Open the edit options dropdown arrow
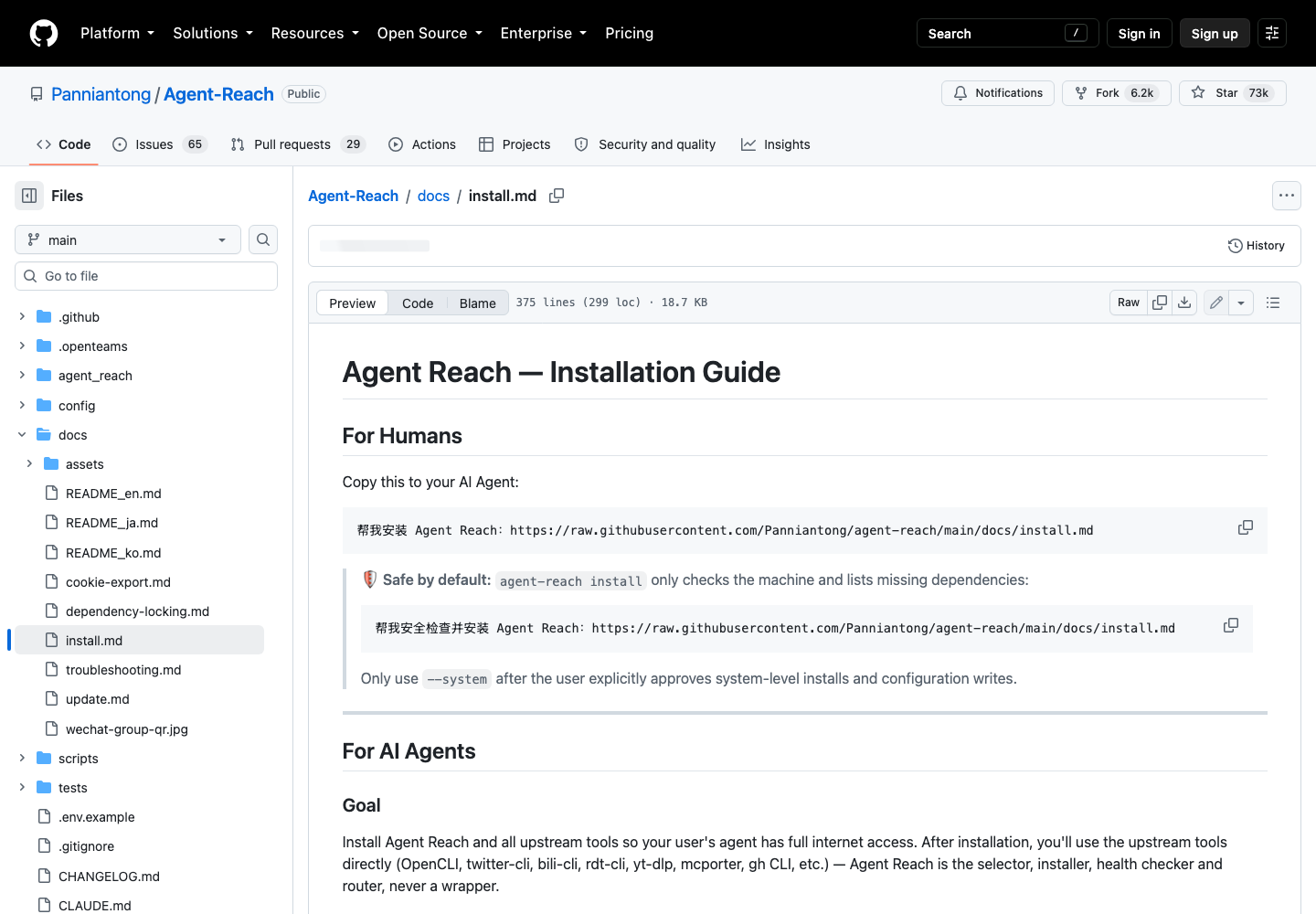Viewport: 1316px width, 914px height. (x=1241, y=303)
